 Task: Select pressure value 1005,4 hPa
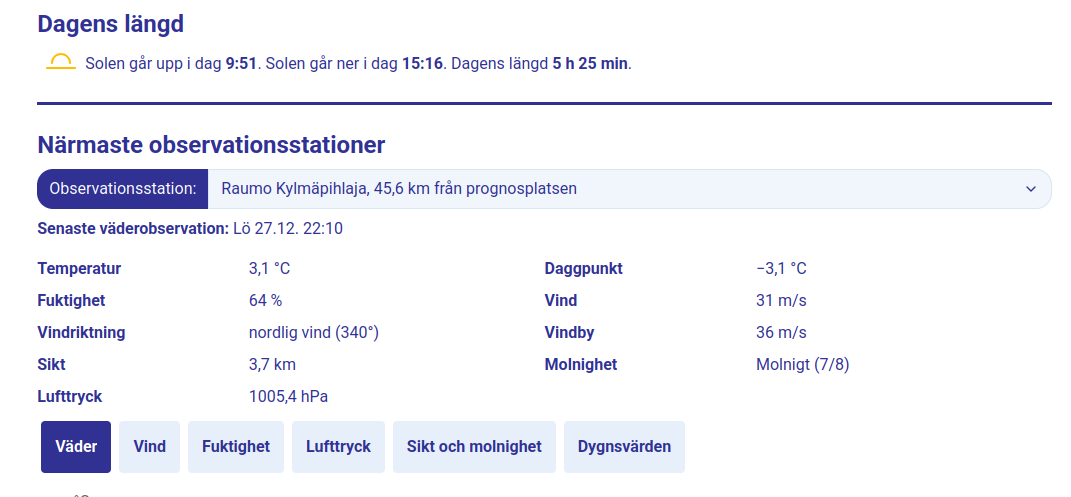pos(288,397)
